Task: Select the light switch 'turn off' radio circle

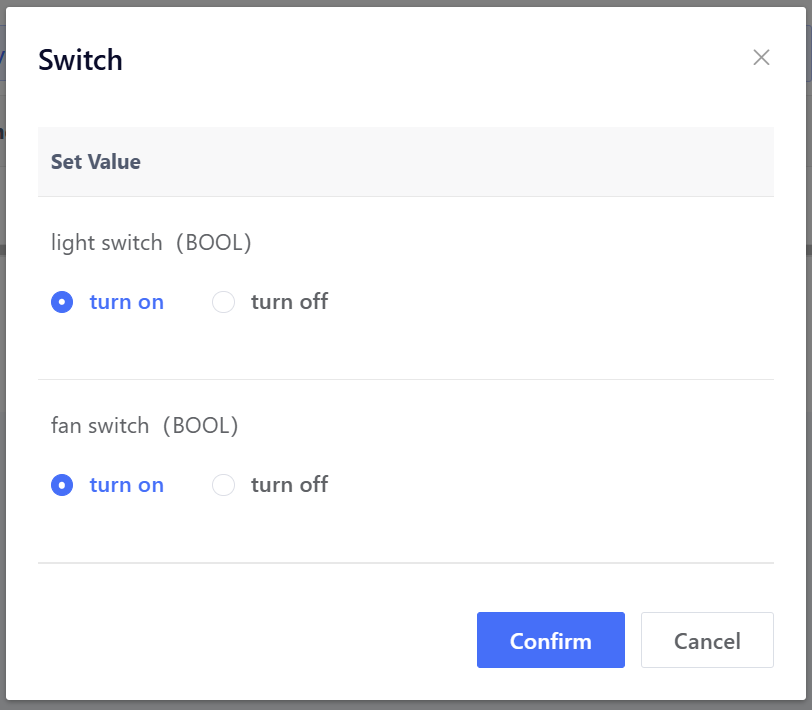Action: [x=224, y=302]
